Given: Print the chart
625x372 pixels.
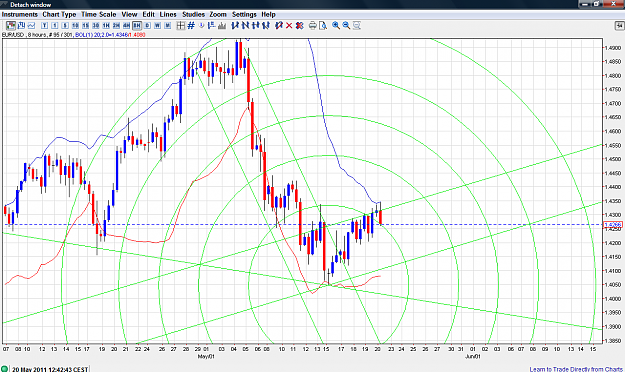Looking at the screenshot, I should pyautogui.click(x=313, y=26).
